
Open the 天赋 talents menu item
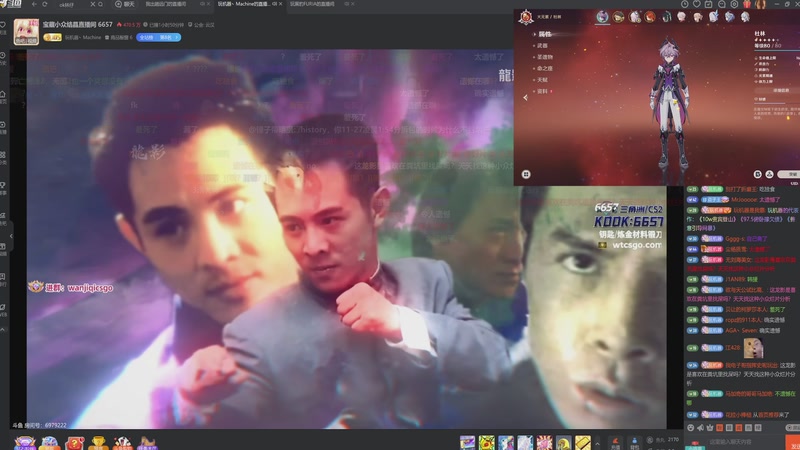click(542, 80)
